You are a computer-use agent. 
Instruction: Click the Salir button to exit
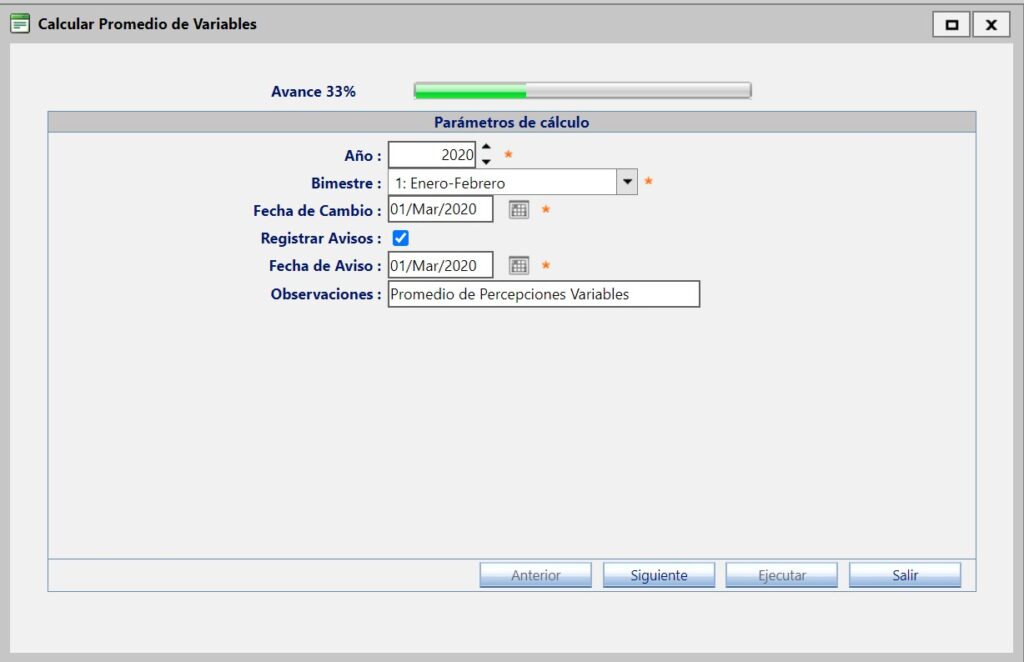click(x=904, y=575)
